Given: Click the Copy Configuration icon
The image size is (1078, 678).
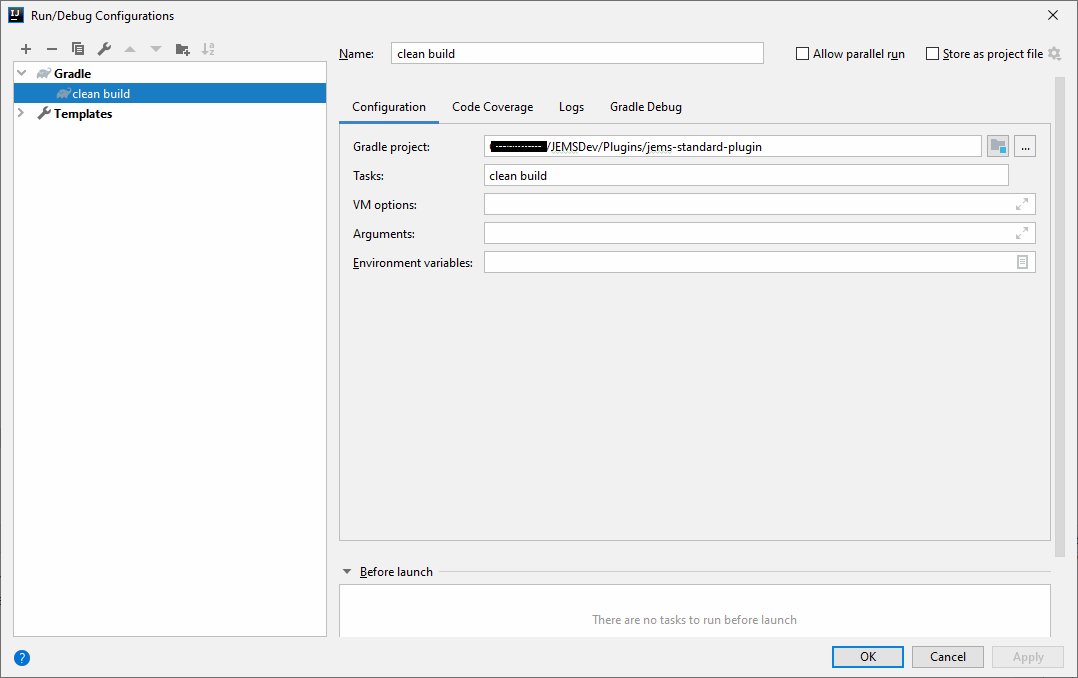Looking at the screenshot, I should click(x=78, y=49).
